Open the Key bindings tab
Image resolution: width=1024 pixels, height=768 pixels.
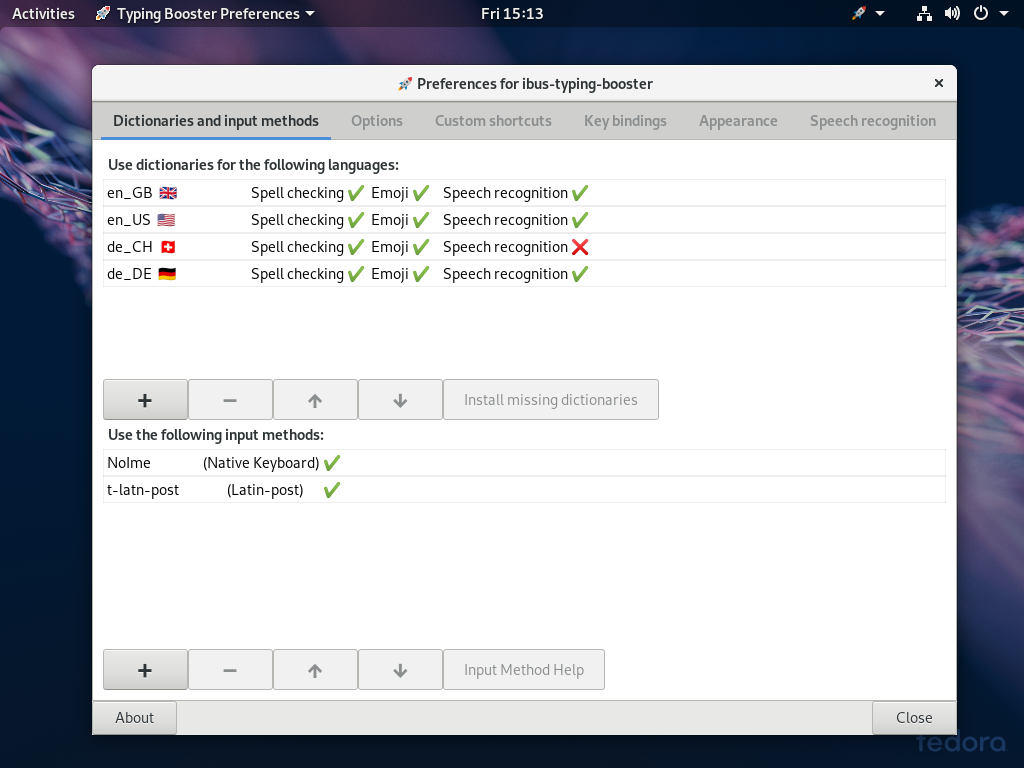point(625,121)
